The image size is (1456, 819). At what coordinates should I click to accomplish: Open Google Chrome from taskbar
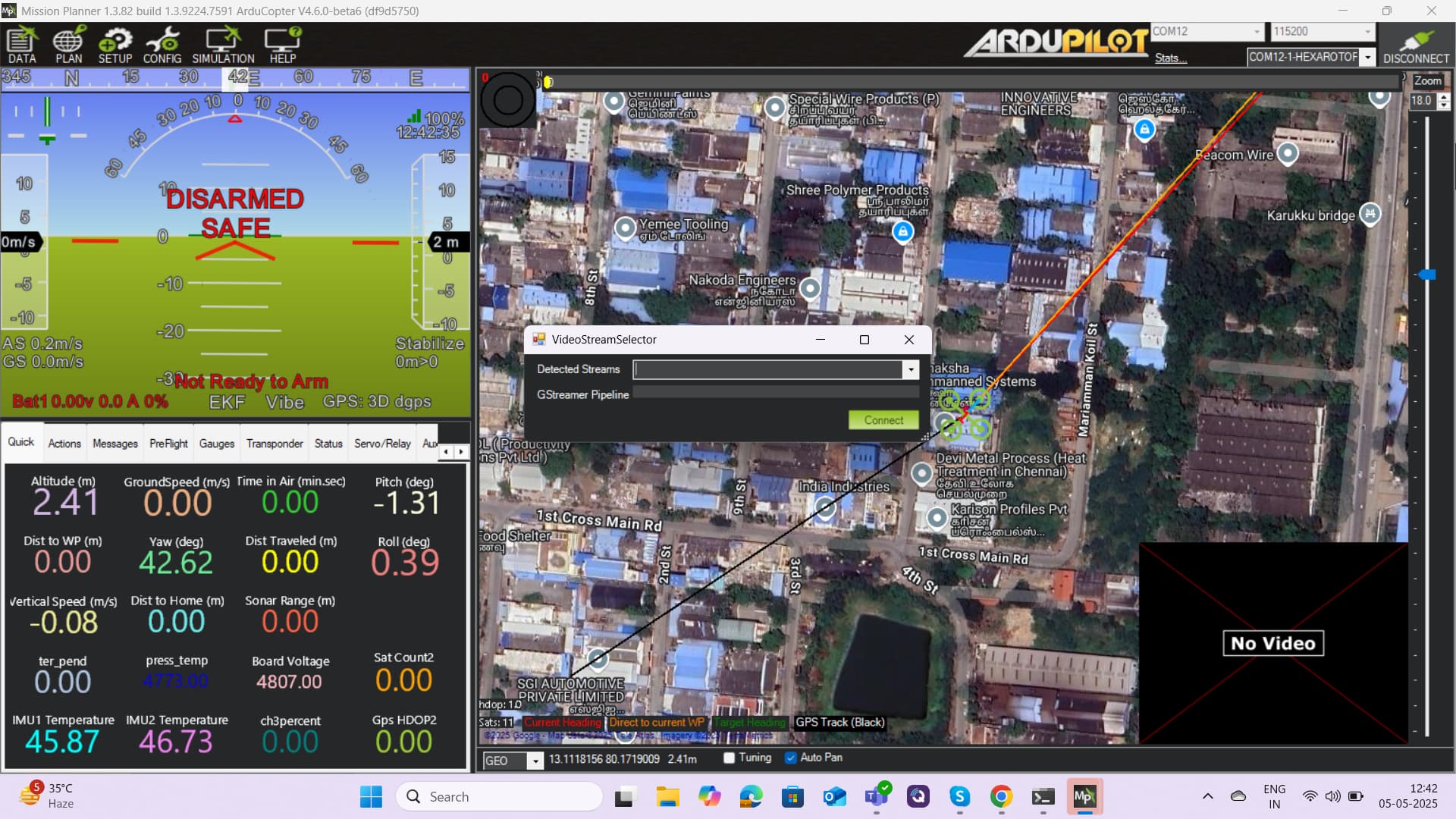[x=1001, y=796]
